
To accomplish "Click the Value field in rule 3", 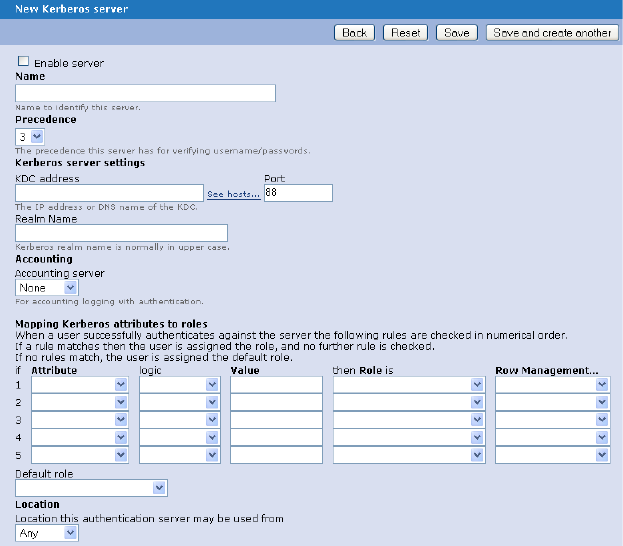I will pyautogui.click(x=277, y=420).
